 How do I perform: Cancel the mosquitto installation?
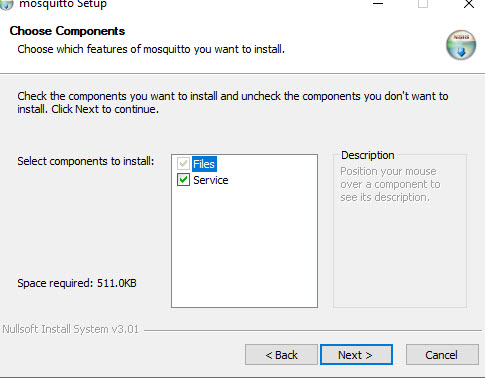[x=442, y=355]
